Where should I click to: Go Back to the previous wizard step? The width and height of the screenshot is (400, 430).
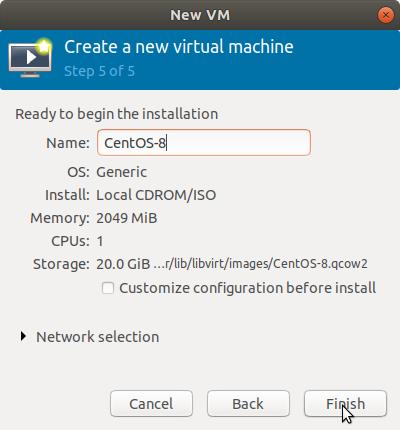coord(248,404)
